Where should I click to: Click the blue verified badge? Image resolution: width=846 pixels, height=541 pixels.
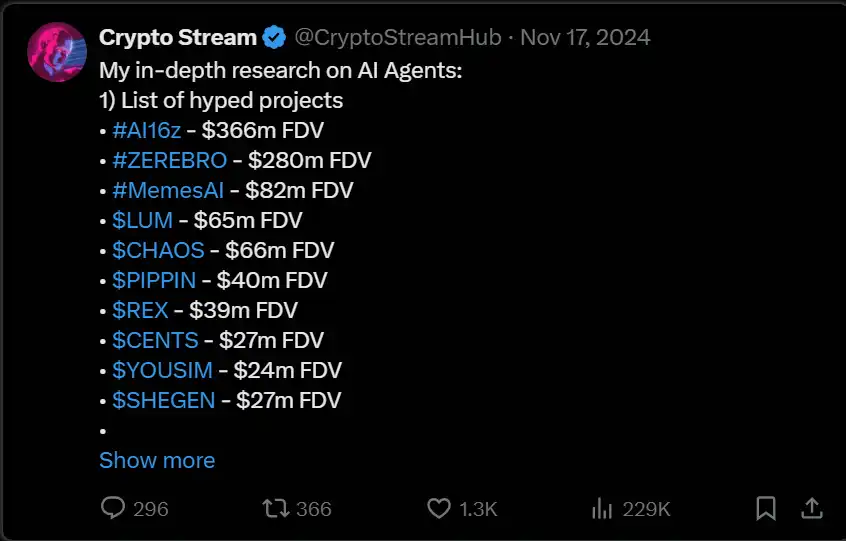pos(274,38)
